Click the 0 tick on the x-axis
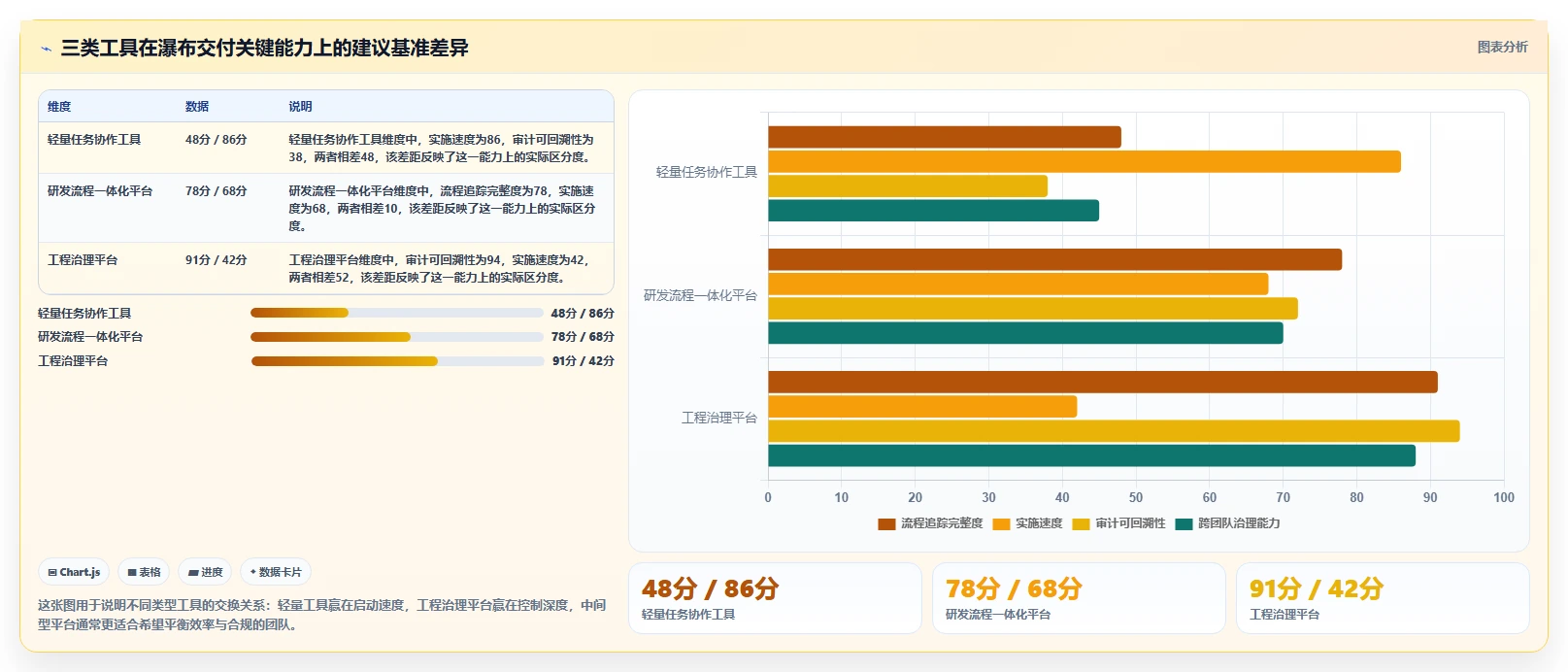Screen dimensions: 1568x672 coord(768,497)
